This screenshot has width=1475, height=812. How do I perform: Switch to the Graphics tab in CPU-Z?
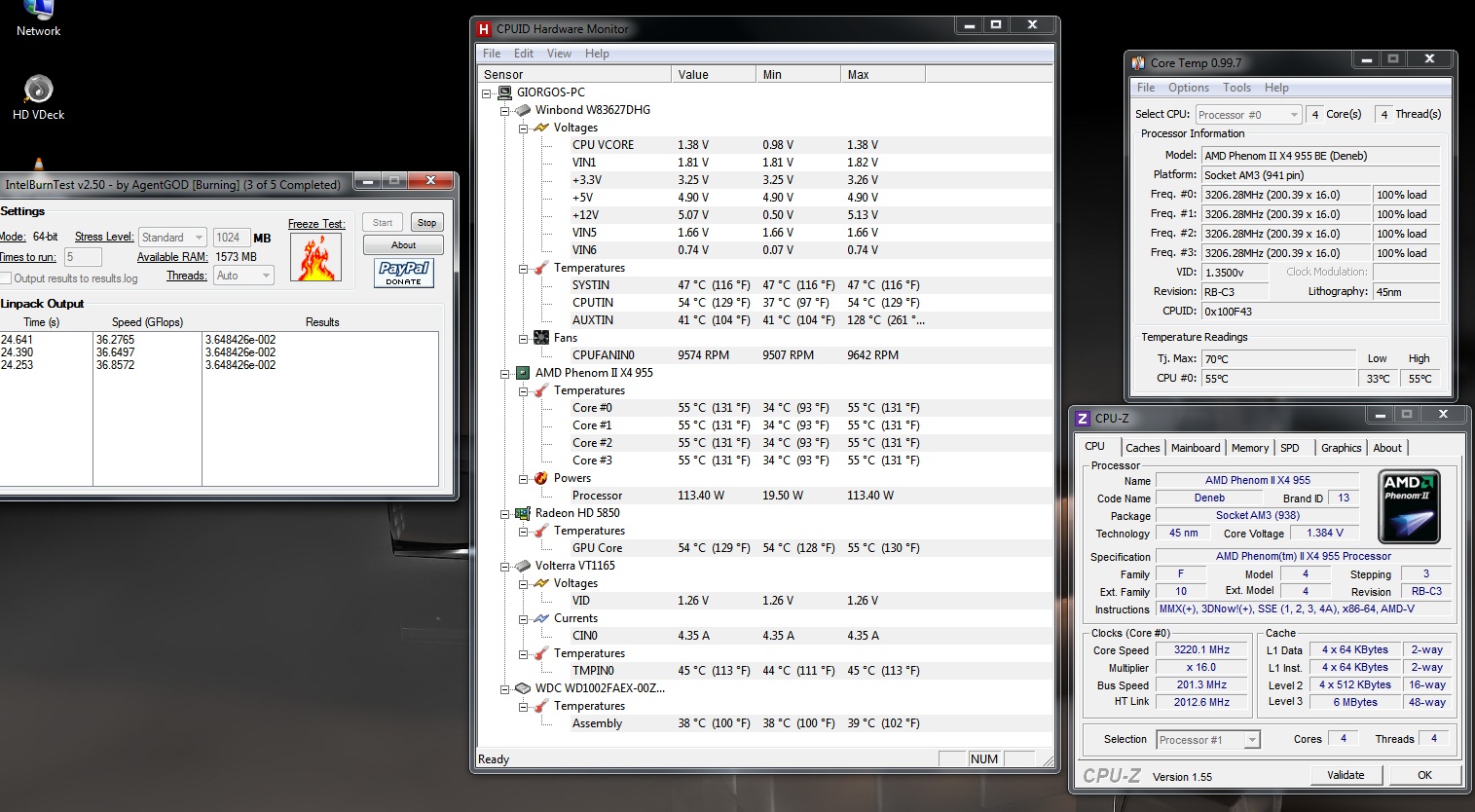(1341, 448)
